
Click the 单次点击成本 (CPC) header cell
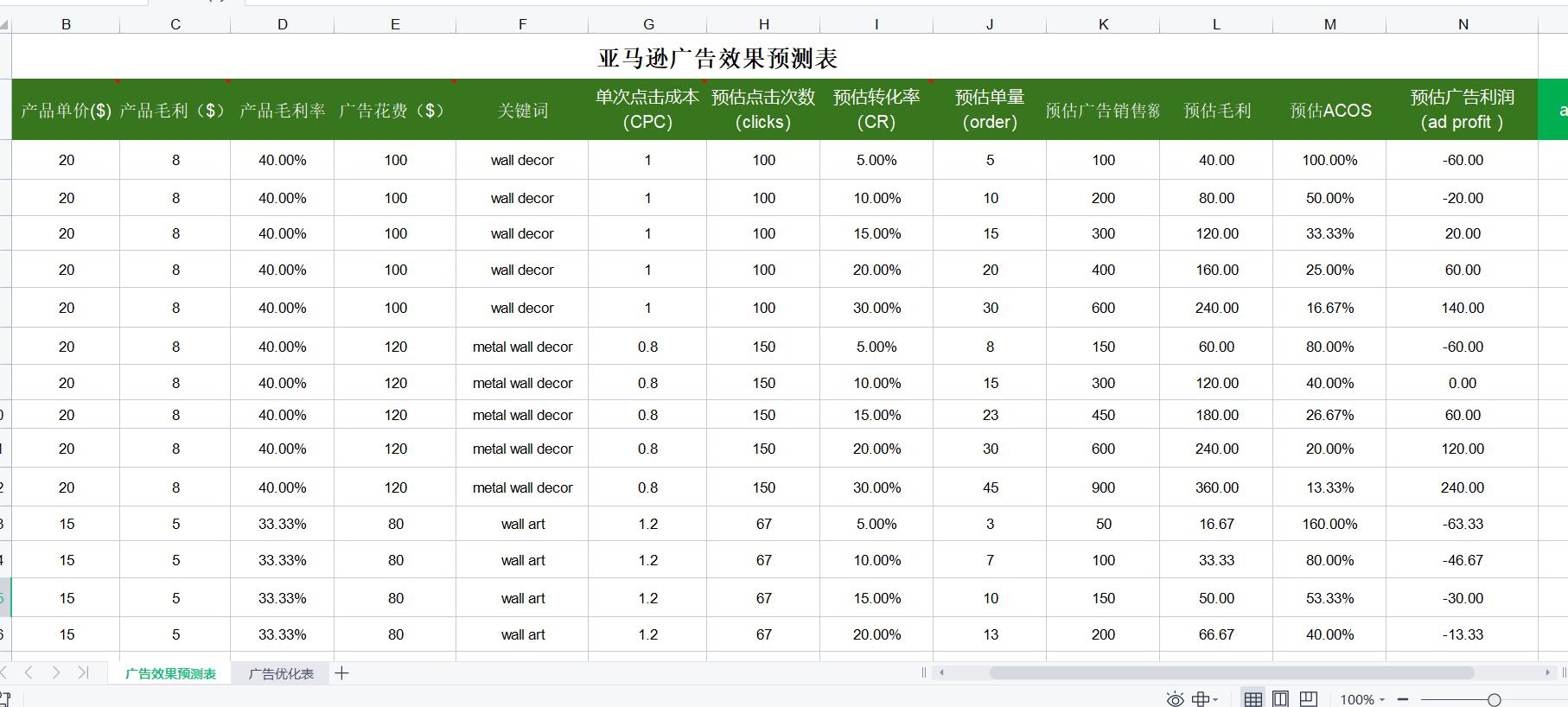[x=647, y=110]
